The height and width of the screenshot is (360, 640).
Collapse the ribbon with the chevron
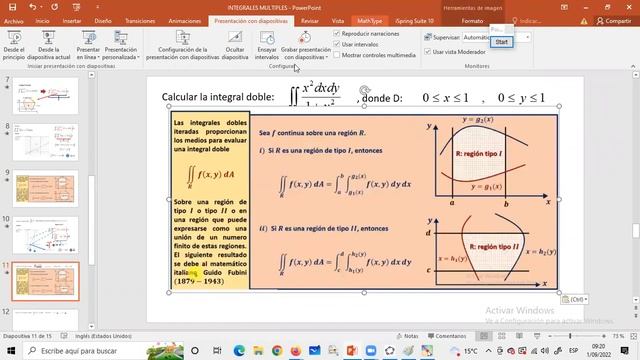pyautogui.click(x=633, y=66)
